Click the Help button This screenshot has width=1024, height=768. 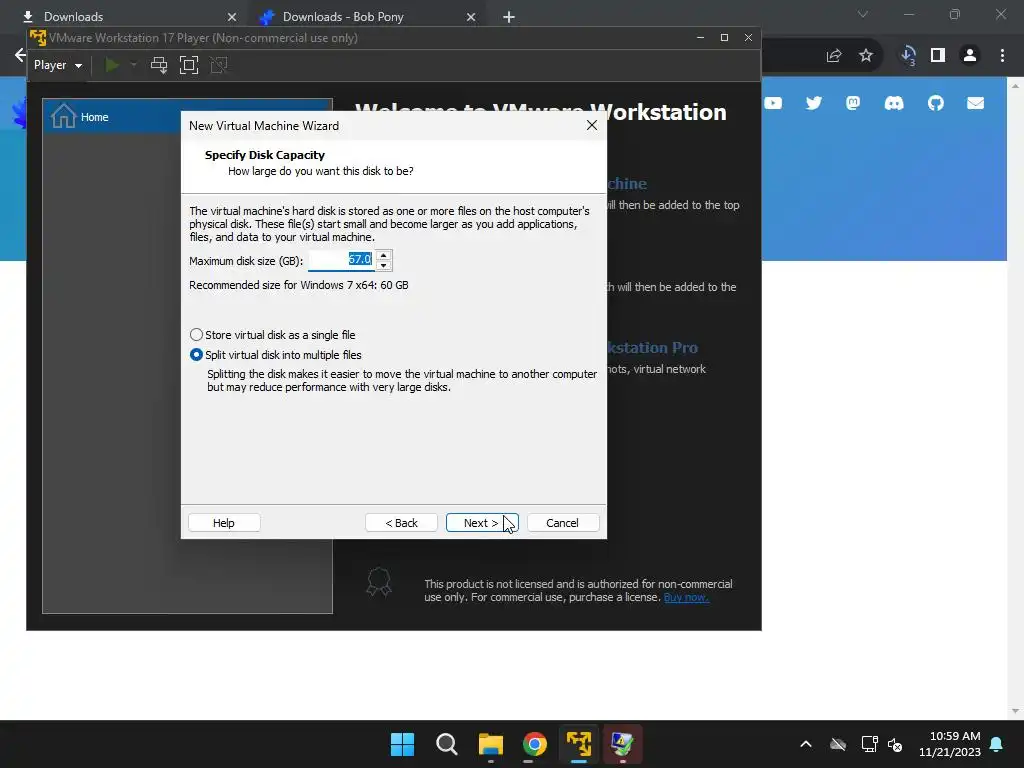pyautogui.click(x=224, y=522)
